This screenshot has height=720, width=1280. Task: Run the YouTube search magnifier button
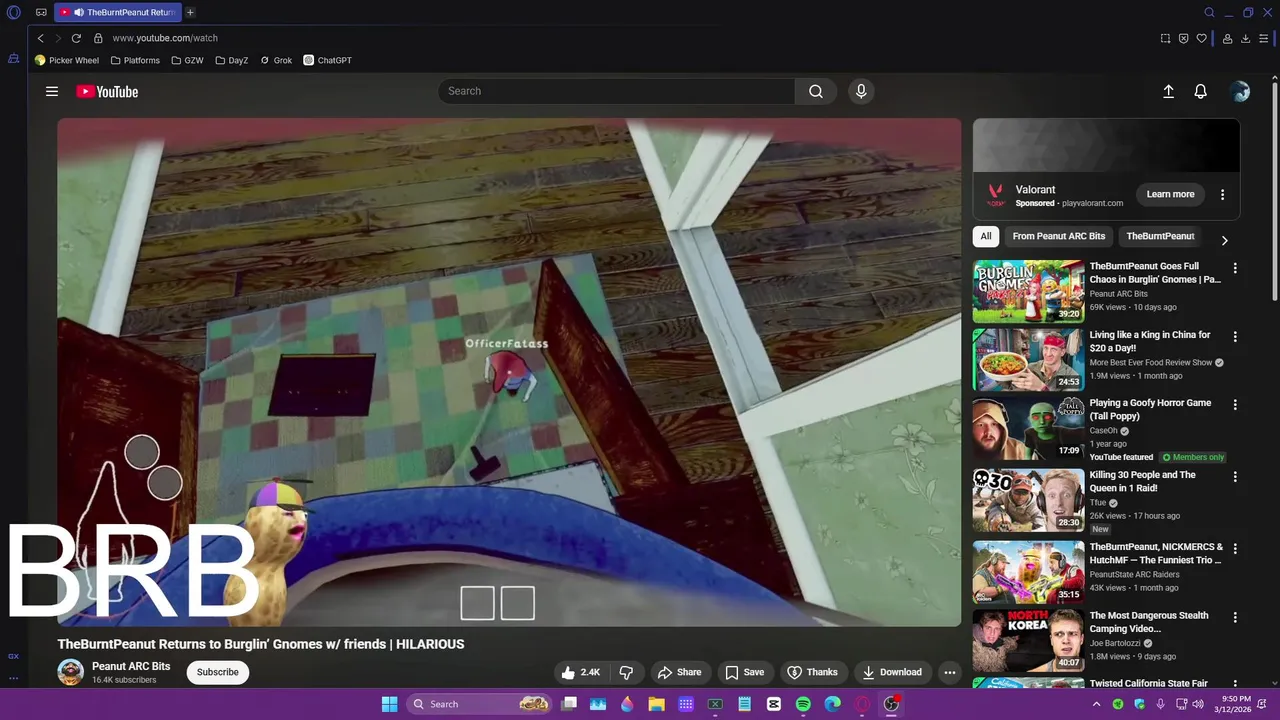816,91
